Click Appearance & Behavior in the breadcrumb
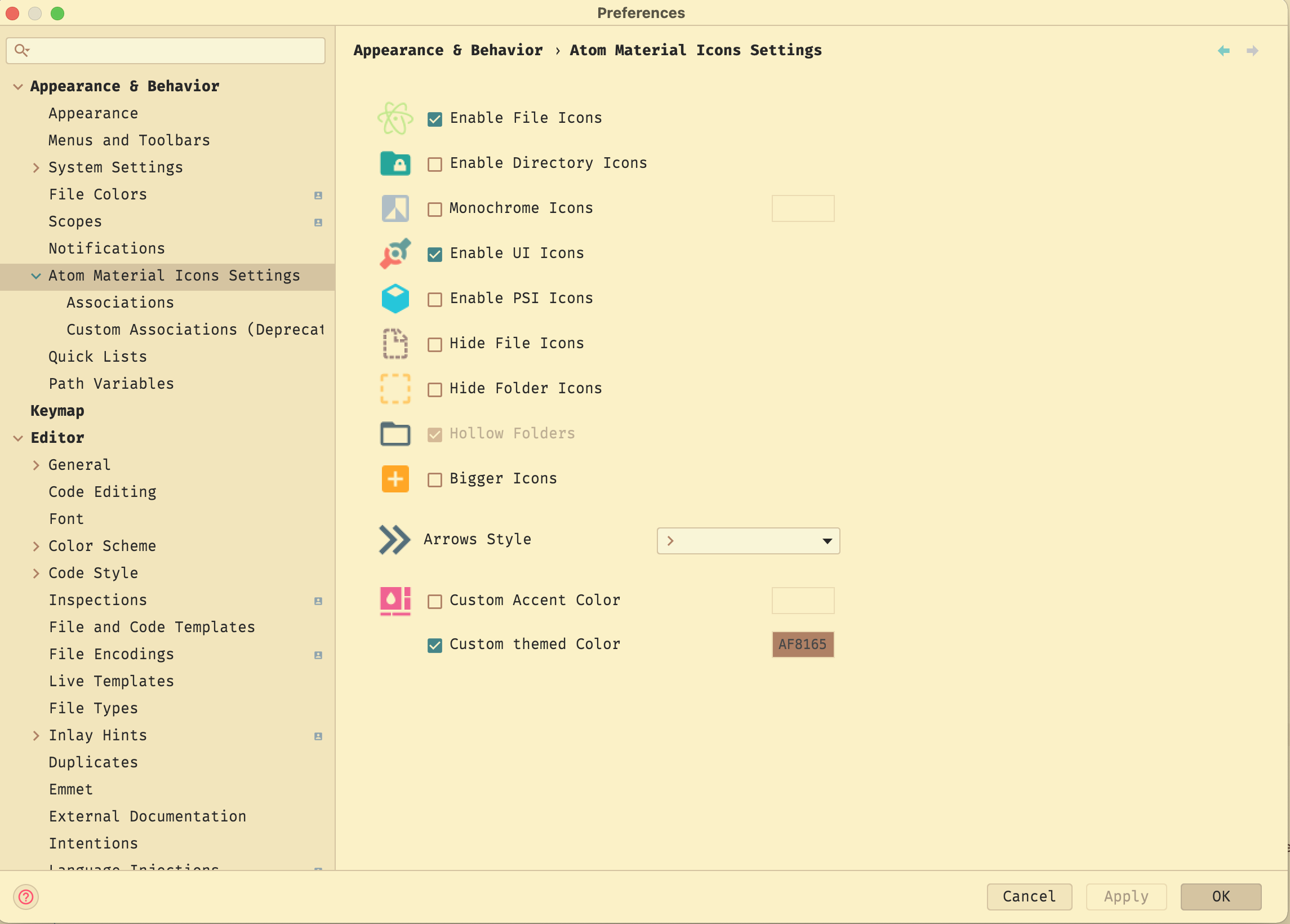 [448, 50]
